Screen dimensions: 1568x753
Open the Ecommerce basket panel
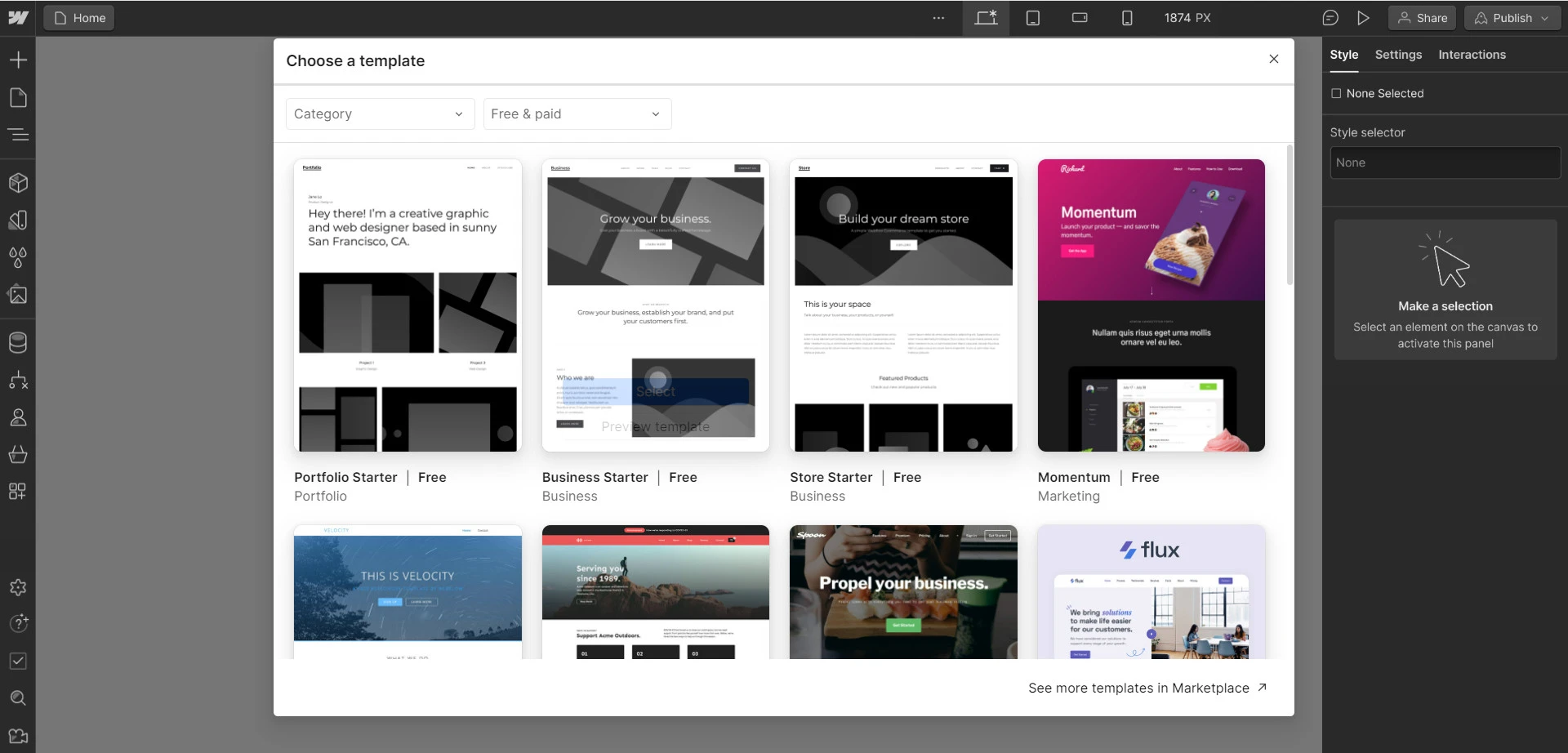click(x=18, y=455)
